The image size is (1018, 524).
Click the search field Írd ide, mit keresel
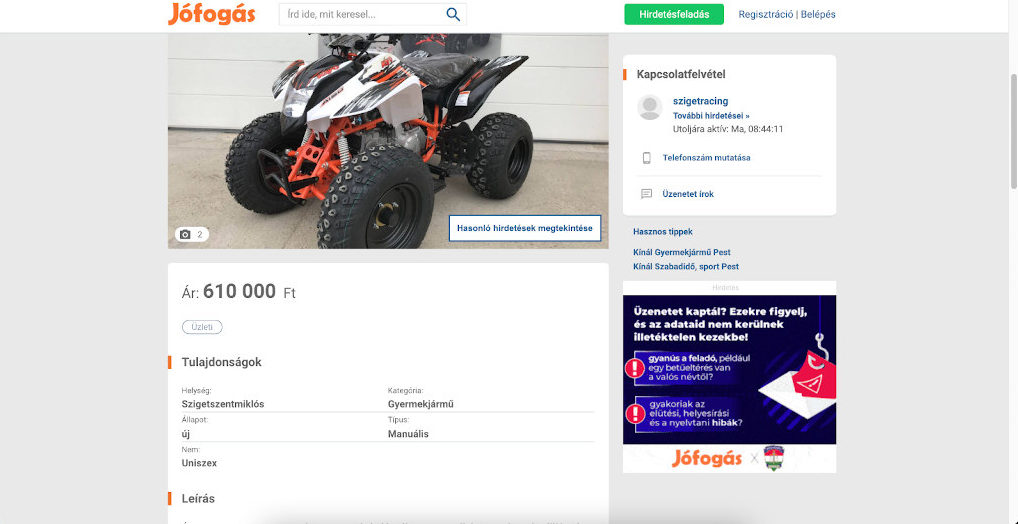click(362, 14)
